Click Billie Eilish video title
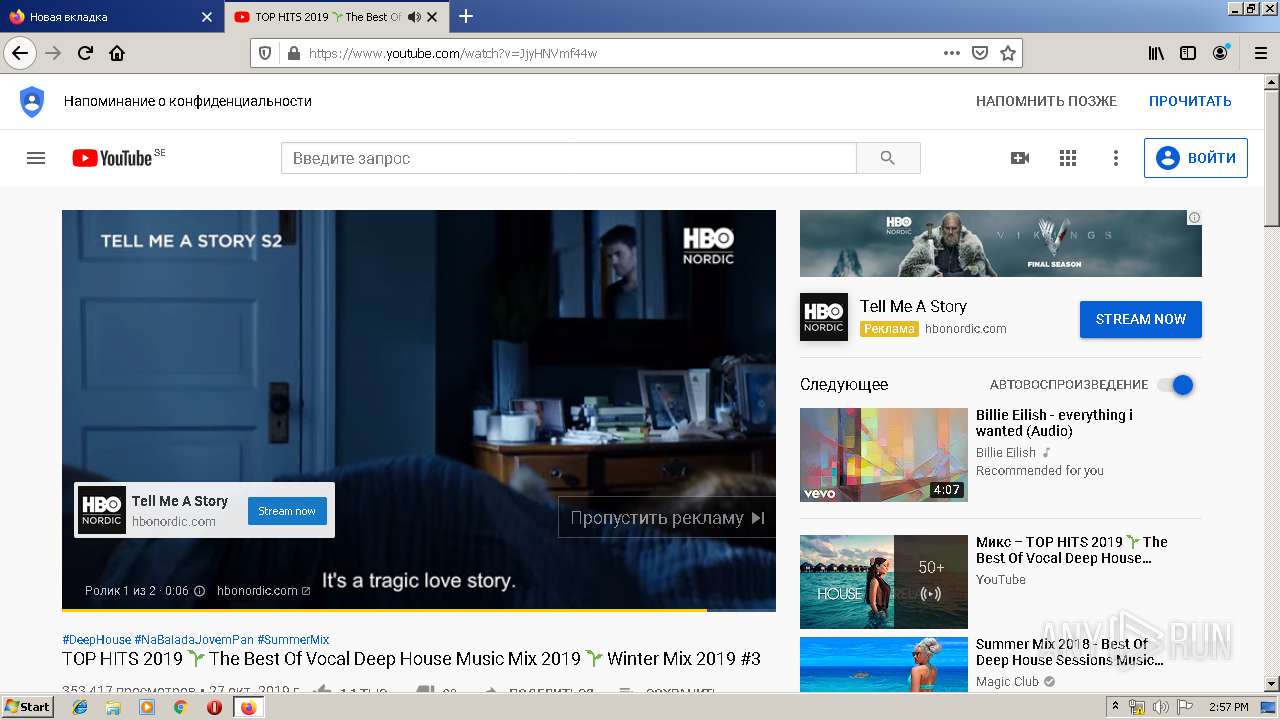Screen dimensions: 1280x720 point(1054,423)
